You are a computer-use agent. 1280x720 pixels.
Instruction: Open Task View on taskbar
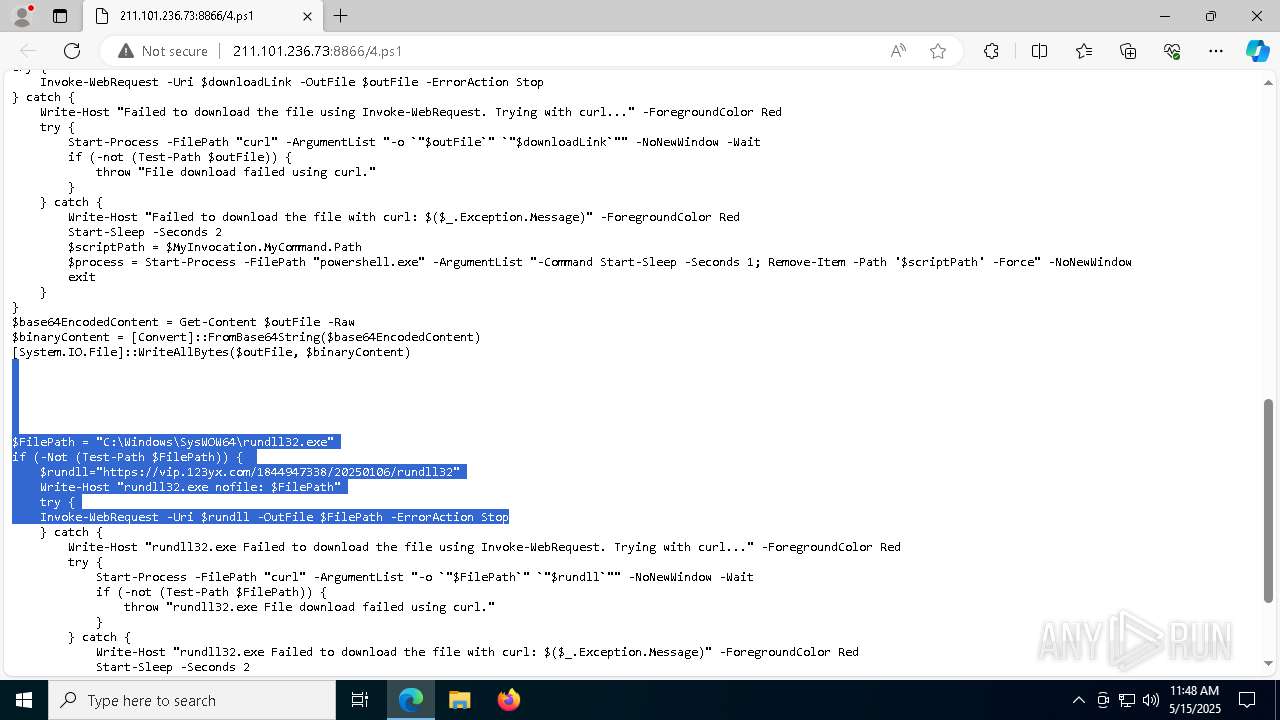tap(360, 700)
